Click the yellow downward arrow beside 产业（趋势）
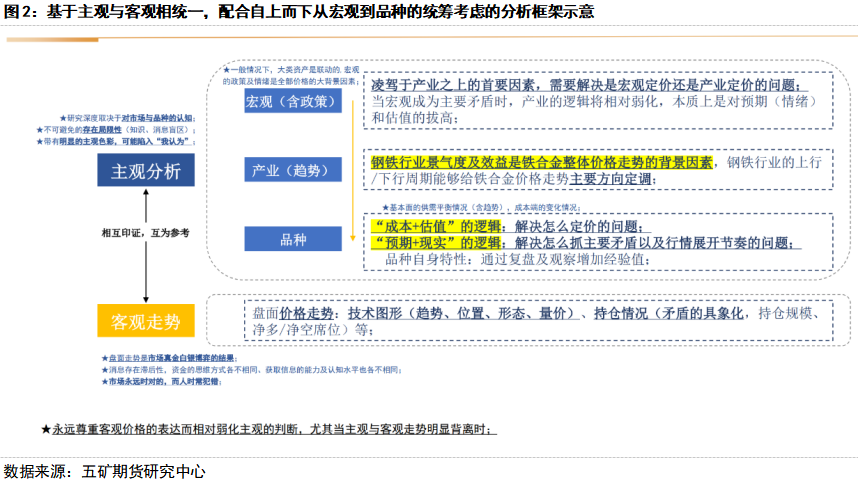 [x=351, y=170]
